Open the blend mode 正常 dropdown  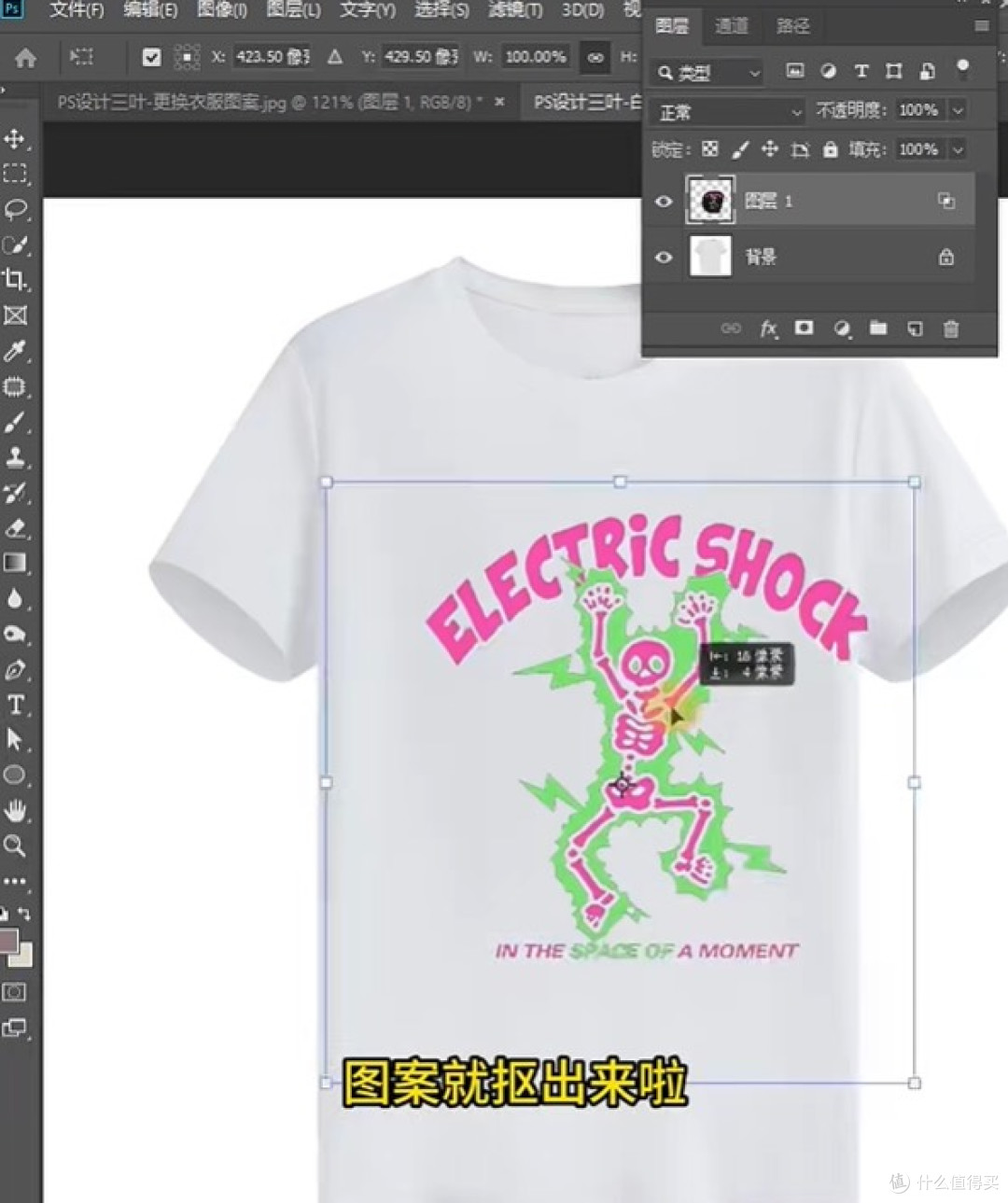tap(727, 112)
